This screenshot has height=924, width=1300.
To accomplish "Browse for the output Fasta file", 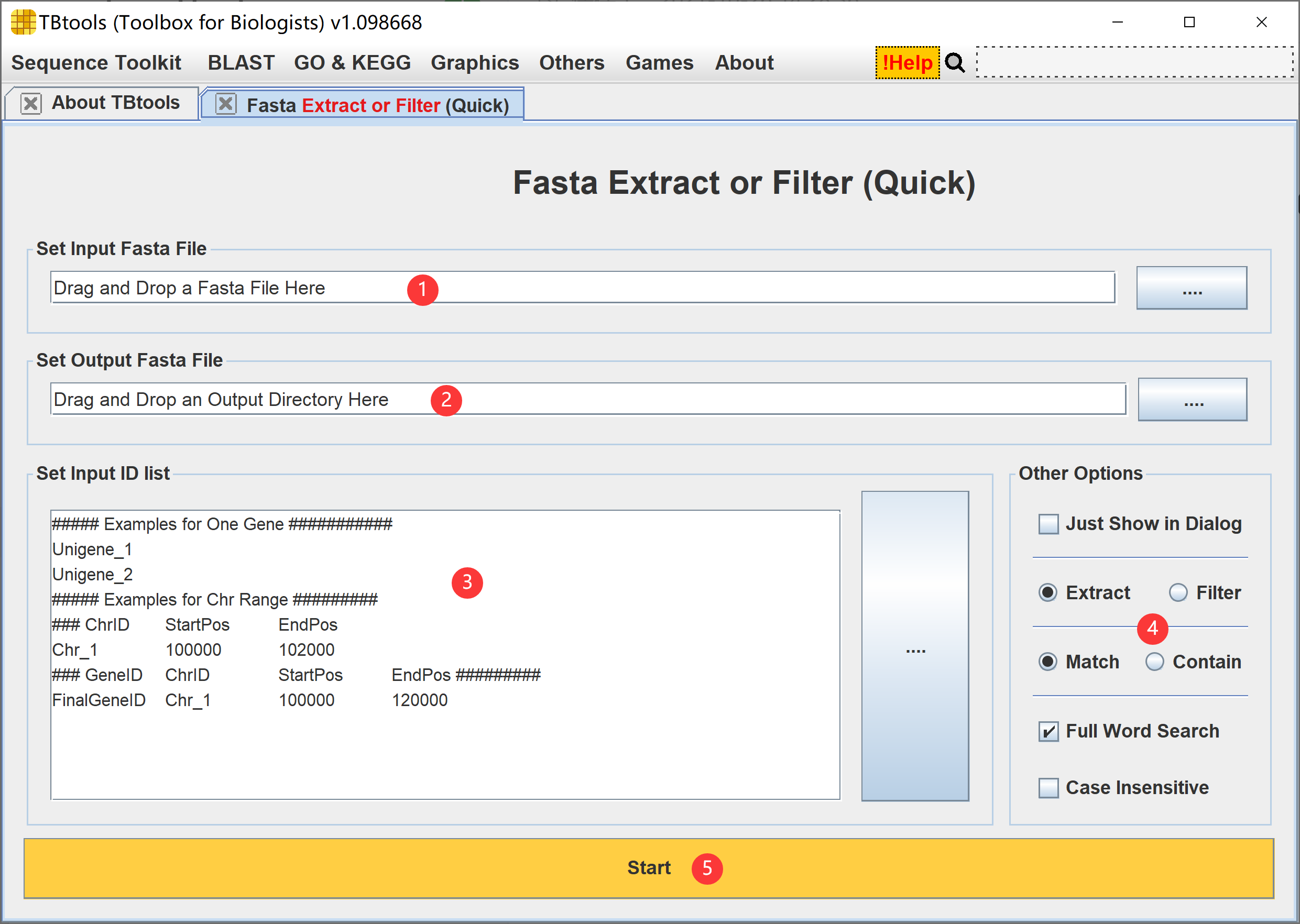I will point(1193,400).
